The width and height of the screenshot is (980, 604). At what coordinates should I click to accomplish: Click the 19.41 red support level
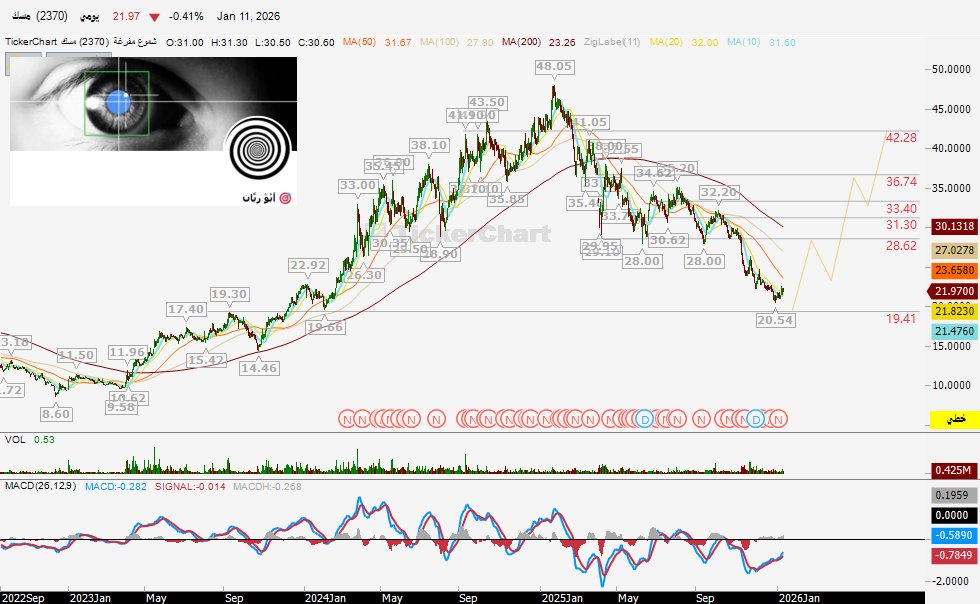(901, 319)
